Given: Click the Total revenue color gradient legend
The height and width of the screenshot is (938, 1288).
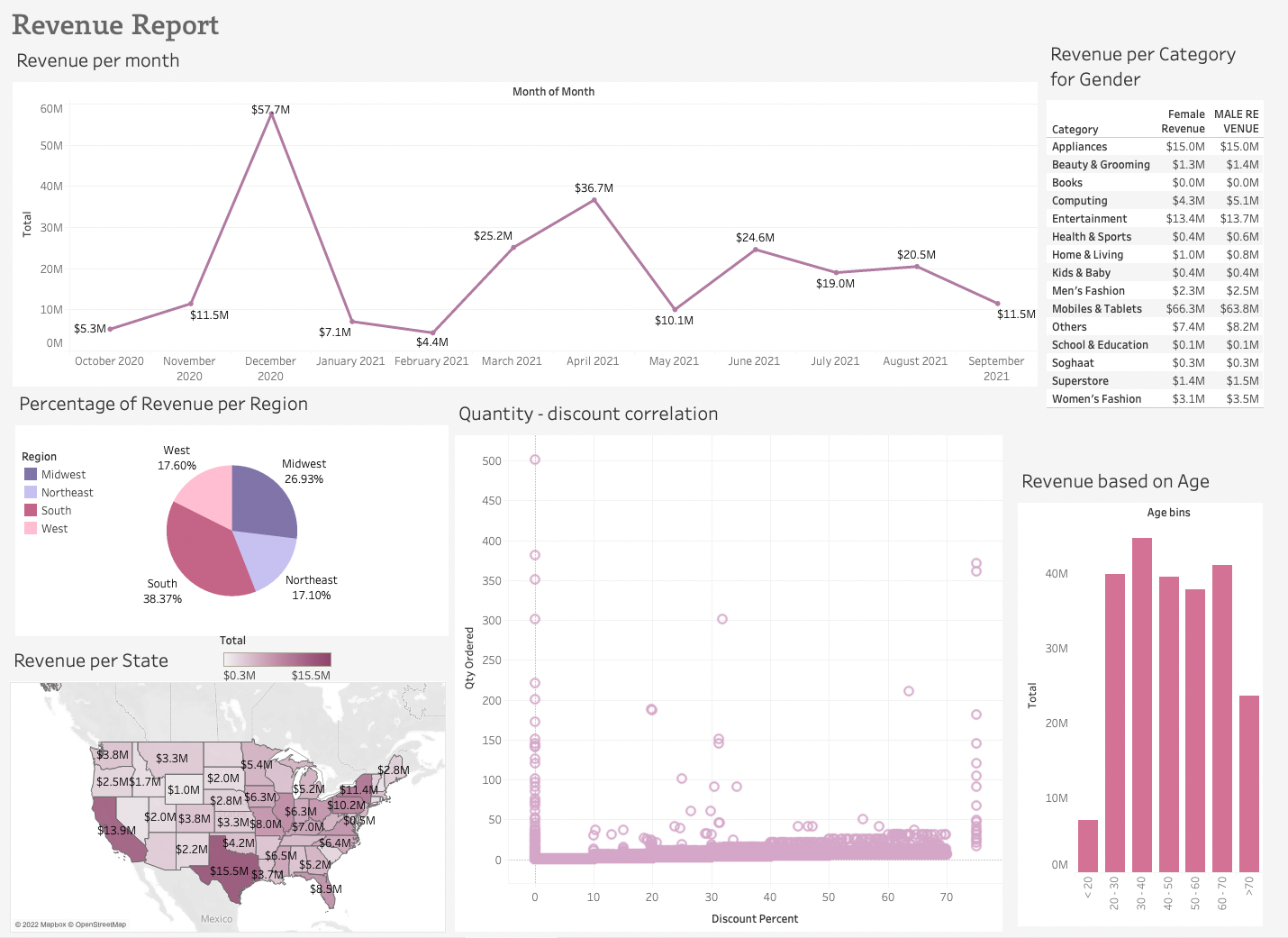Looking at the screenshot, I should click(277, 660).
